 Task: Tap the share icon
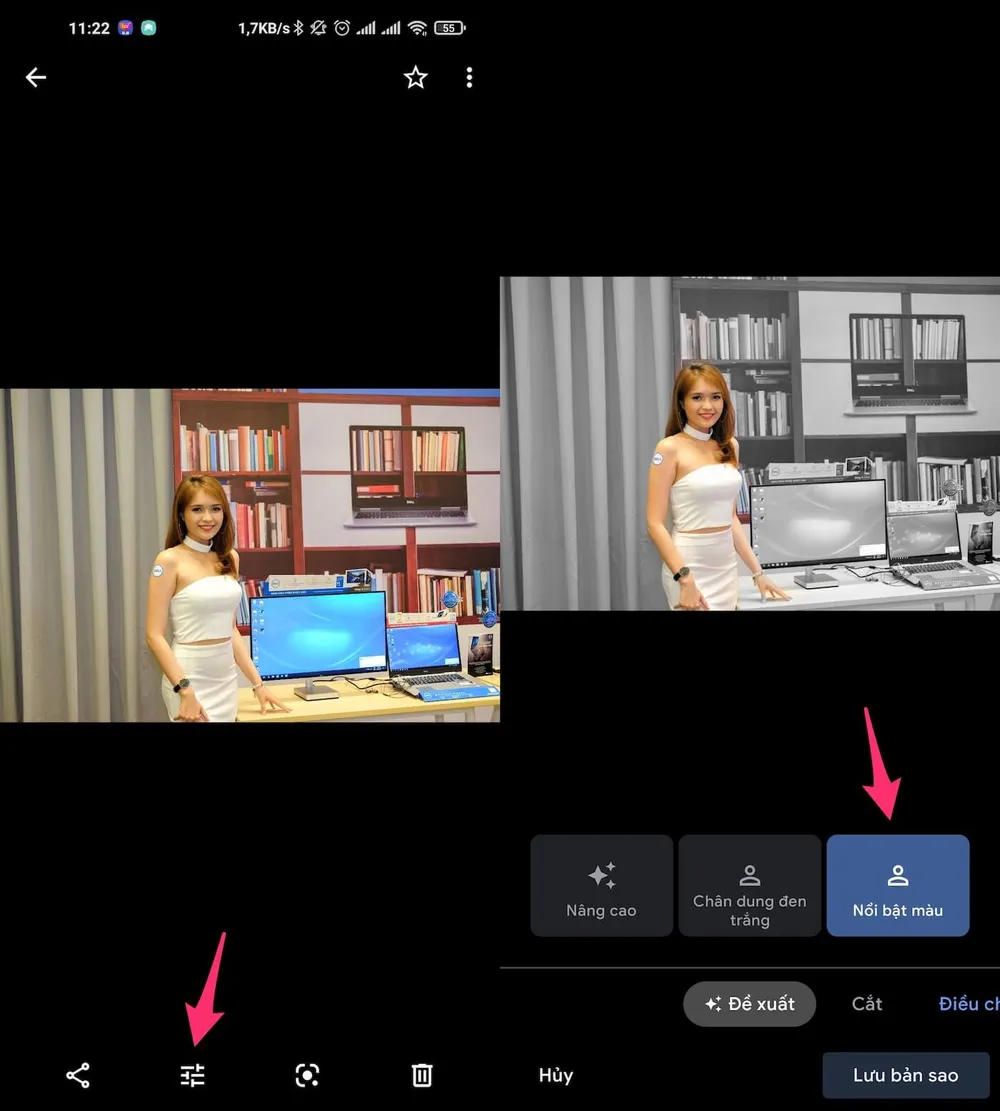click(78, 1075)
